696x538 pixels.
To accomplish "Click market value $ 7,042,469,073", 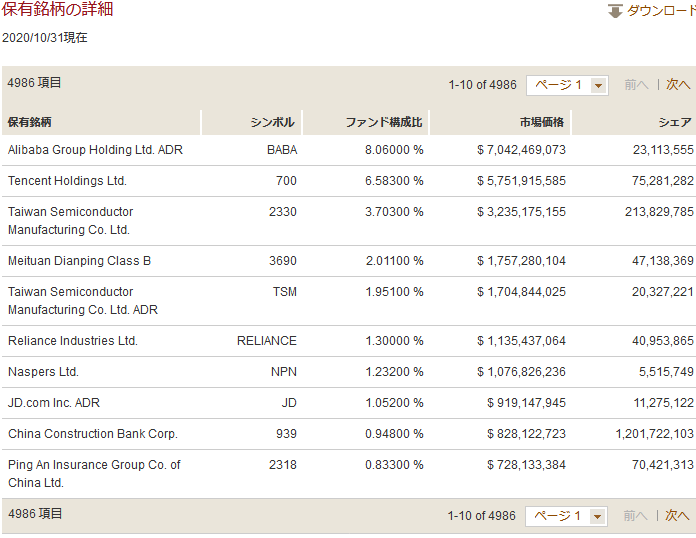I will point(522,150).
